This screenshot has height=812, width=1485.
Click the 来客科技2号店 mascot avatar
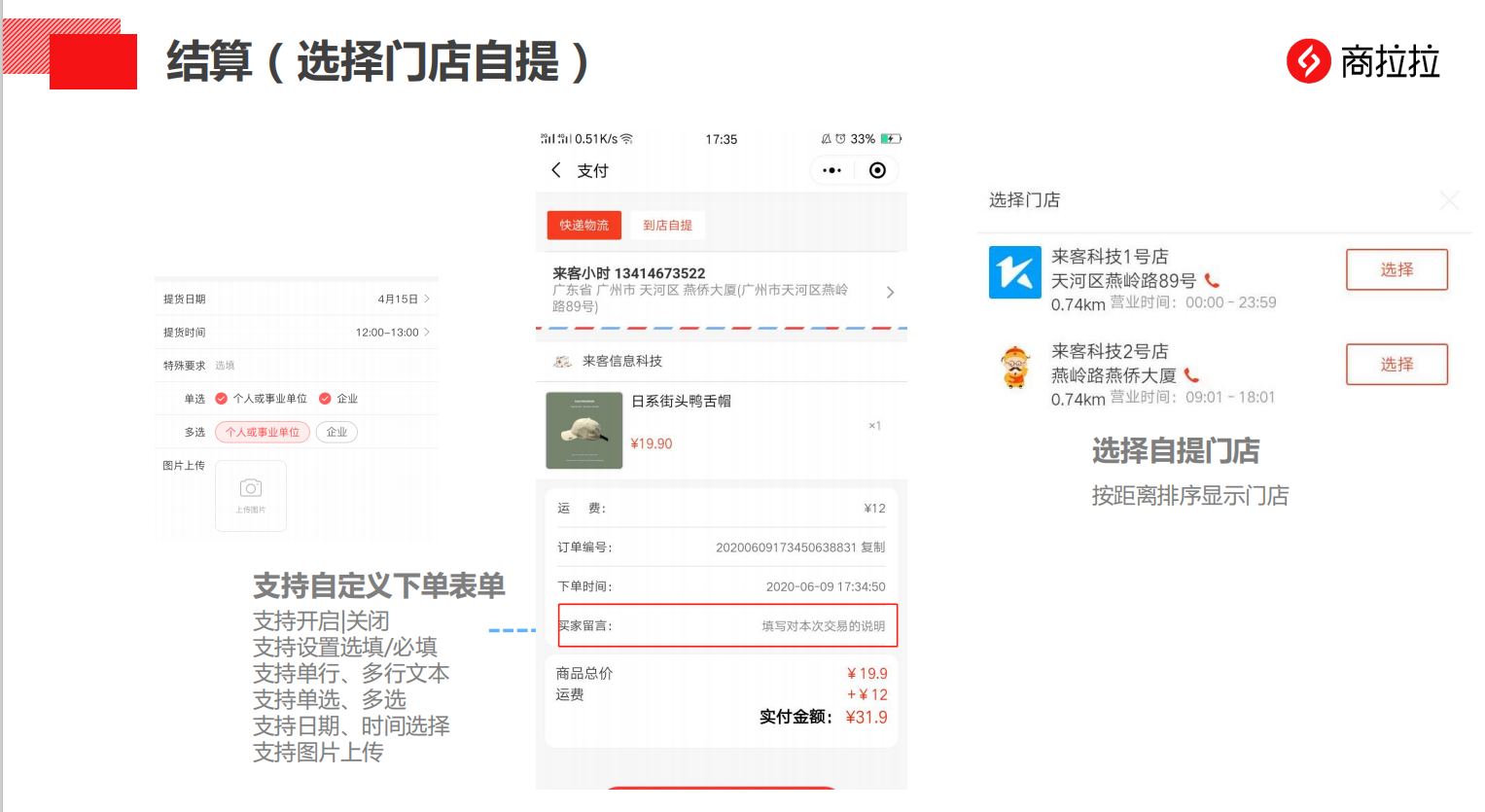tap(1014, 367)
